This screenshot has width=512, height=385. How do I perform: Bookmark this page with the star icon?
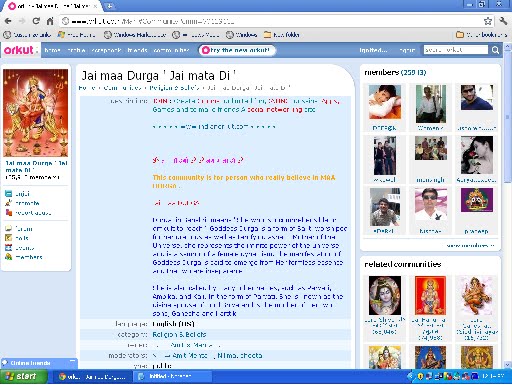click(x=488, y=21)
